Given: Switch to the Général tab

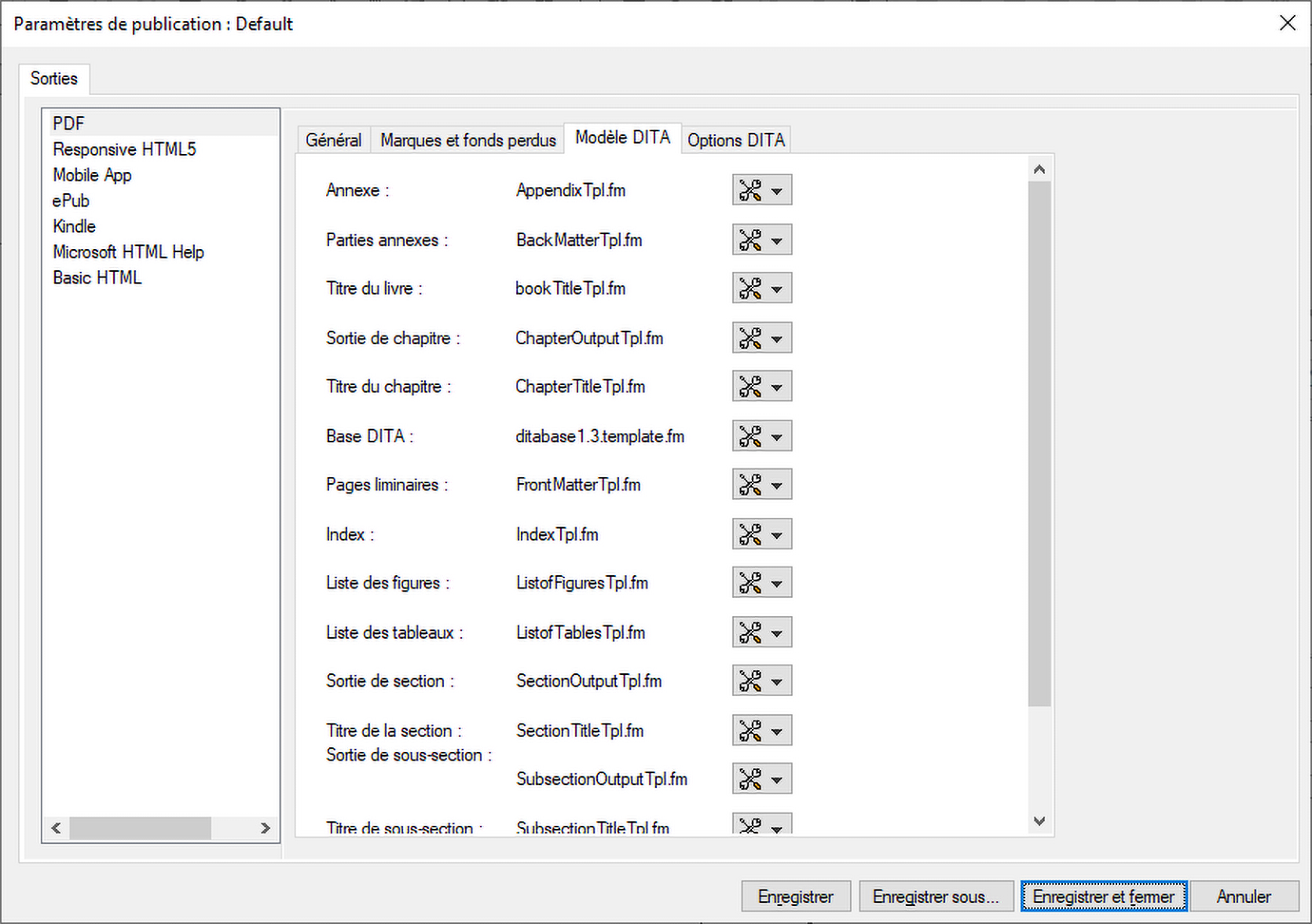Looking at the screenshot, I should coord(333,140).
